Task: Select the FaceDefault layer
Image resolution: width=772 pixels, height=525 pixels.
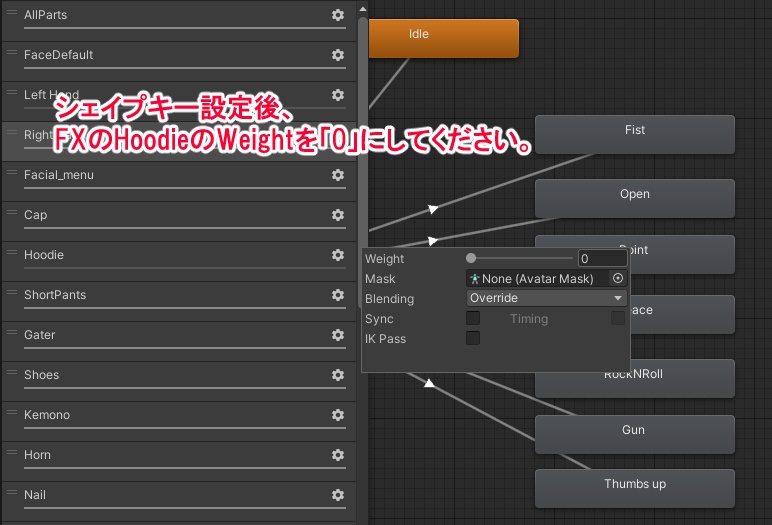Action: click(x=179, y=61)
